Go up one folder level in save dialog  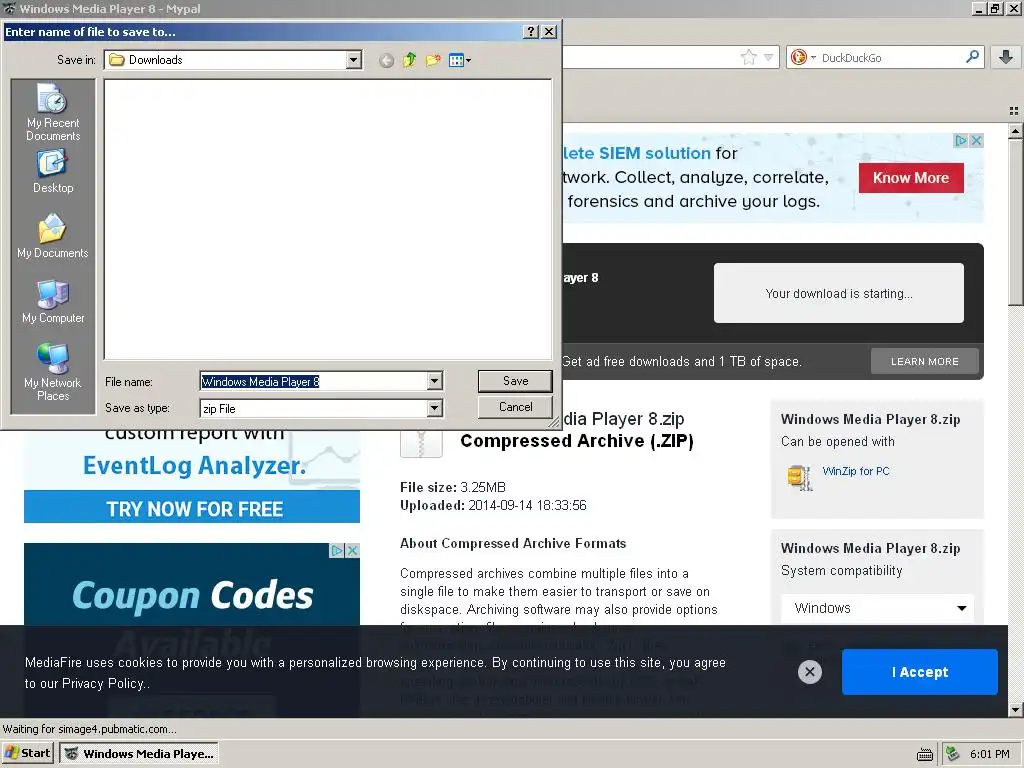coord(409,61)
